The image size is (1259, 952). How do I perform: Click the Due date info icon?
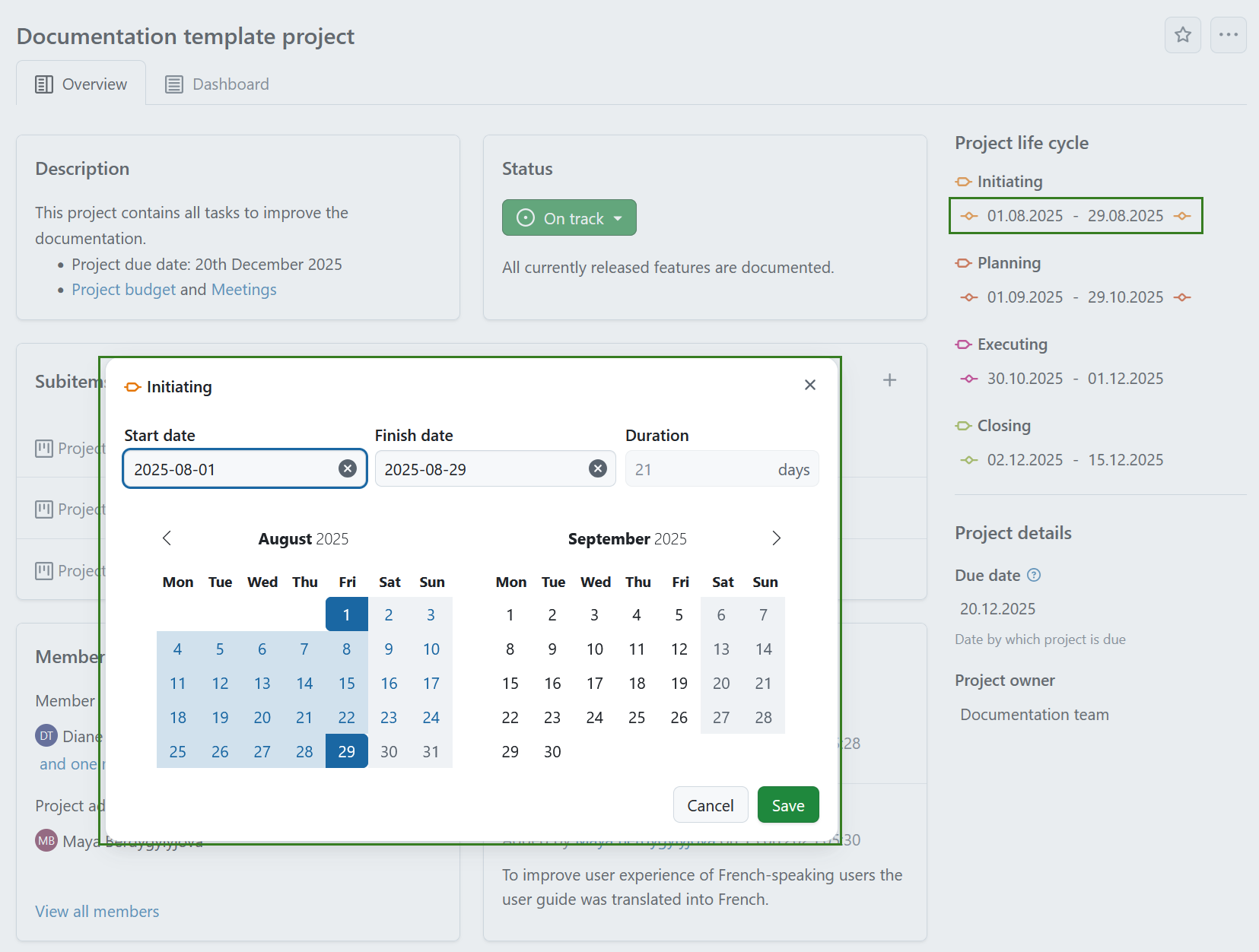(1035, 576)
